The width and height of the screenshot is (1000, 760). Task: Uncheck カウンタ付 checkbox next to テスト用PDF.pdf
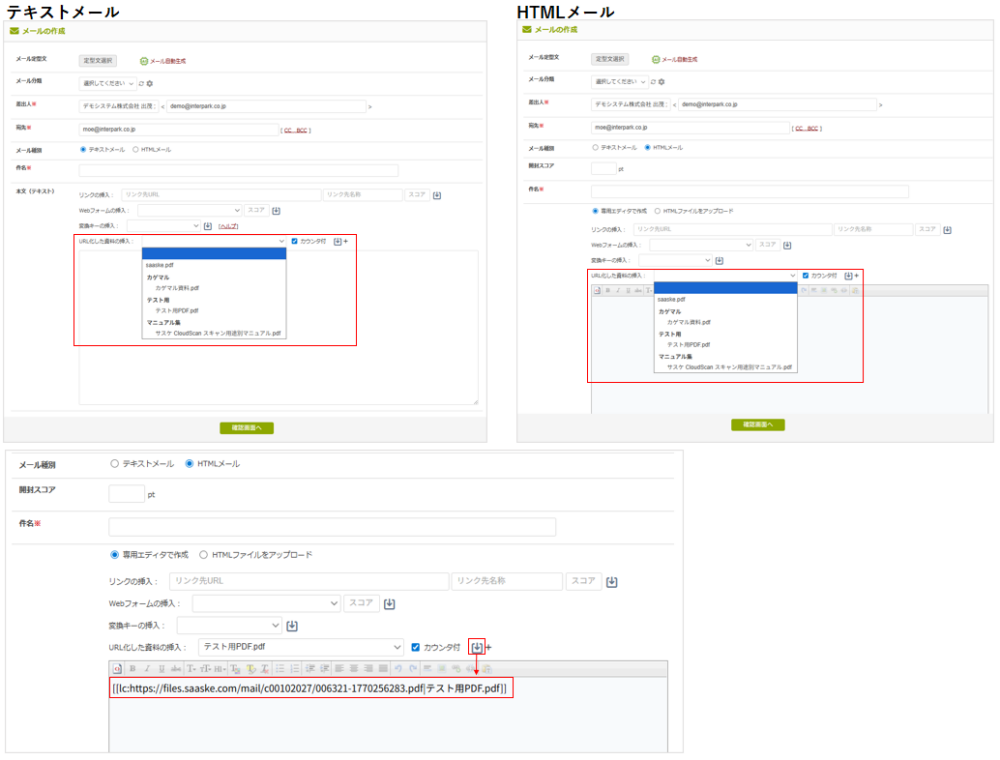pyautogui.click(x=416, y=647)
